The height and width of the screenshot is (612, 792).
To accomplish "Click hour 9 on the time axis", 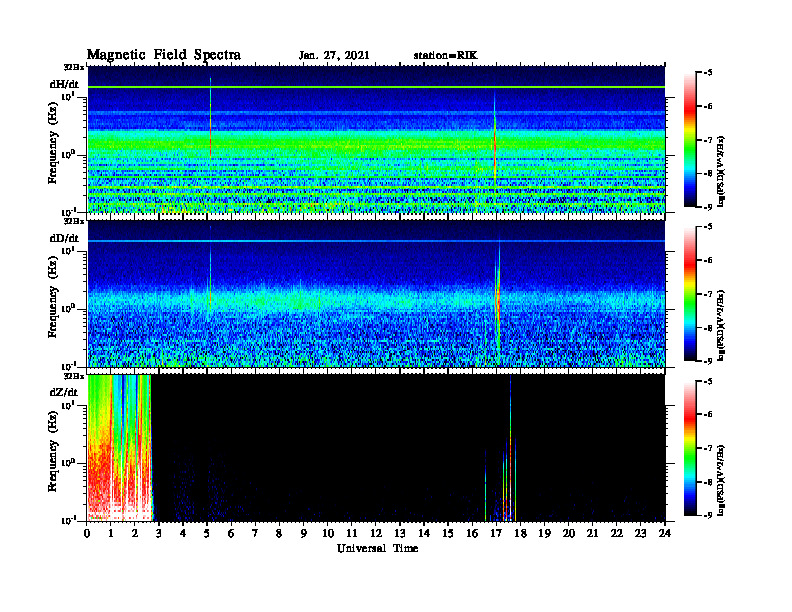I will point(304,534).
